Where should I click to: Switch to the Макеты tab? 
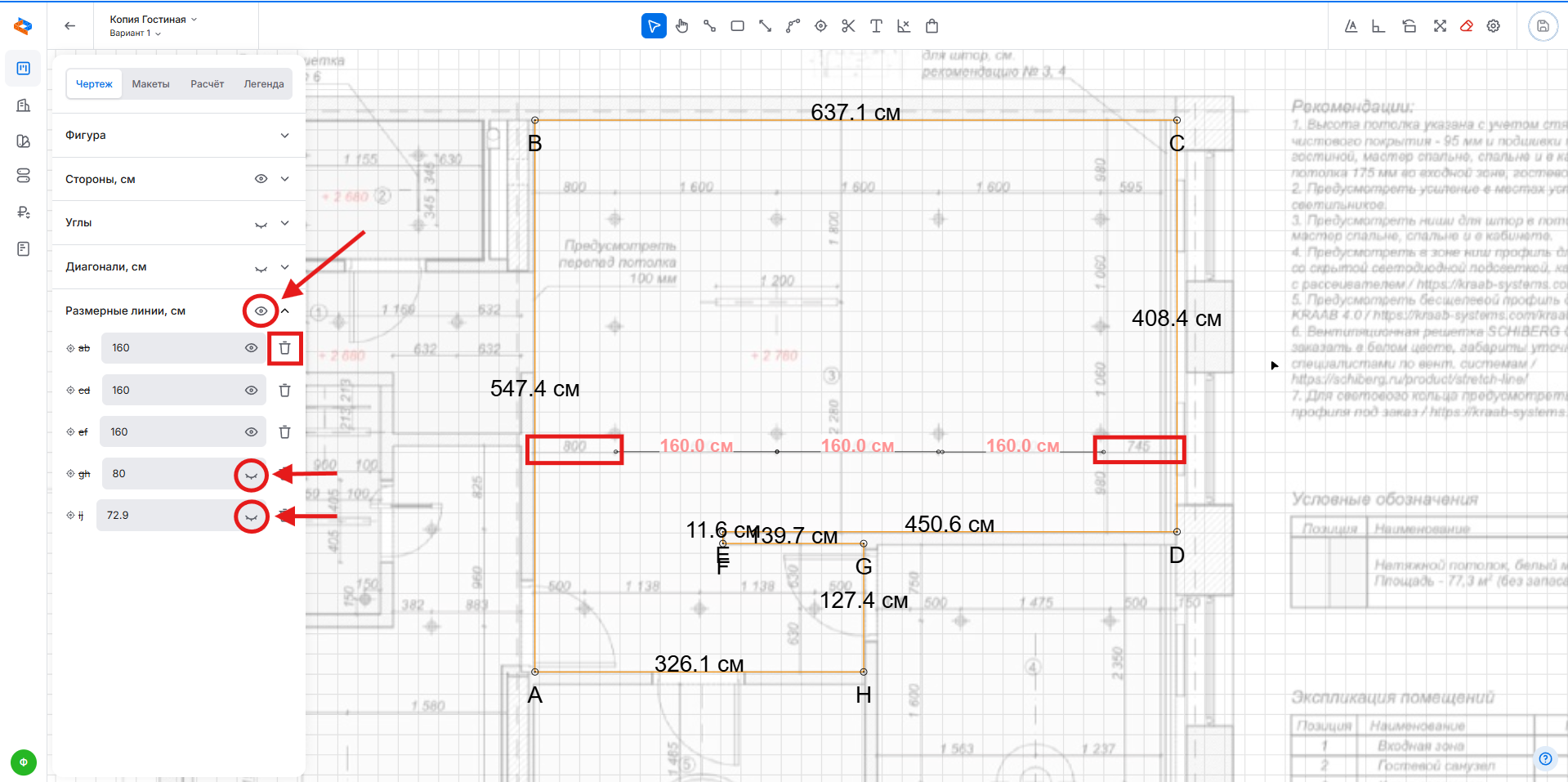pos(150,84)
